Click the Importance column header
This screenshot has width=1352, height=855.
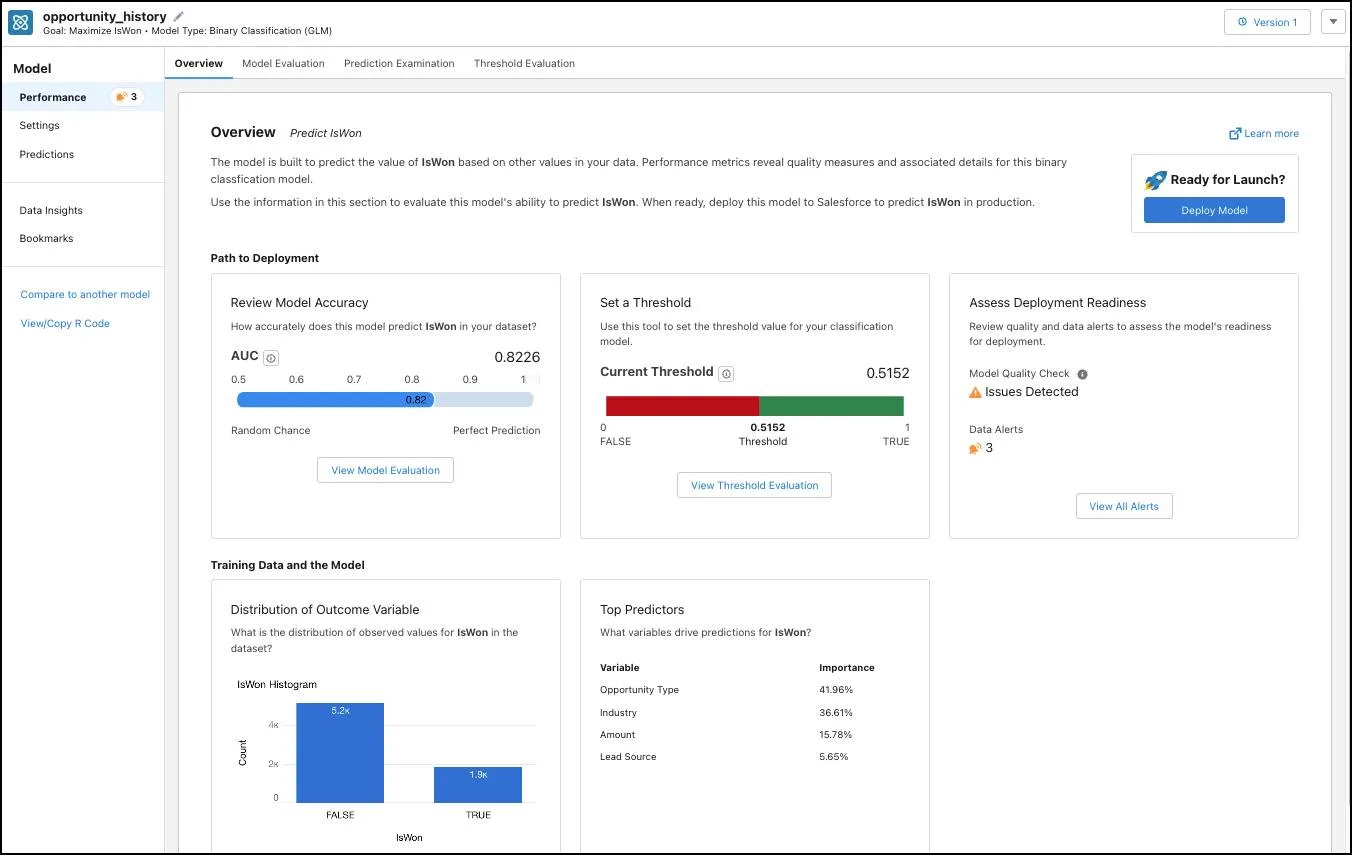846,668
